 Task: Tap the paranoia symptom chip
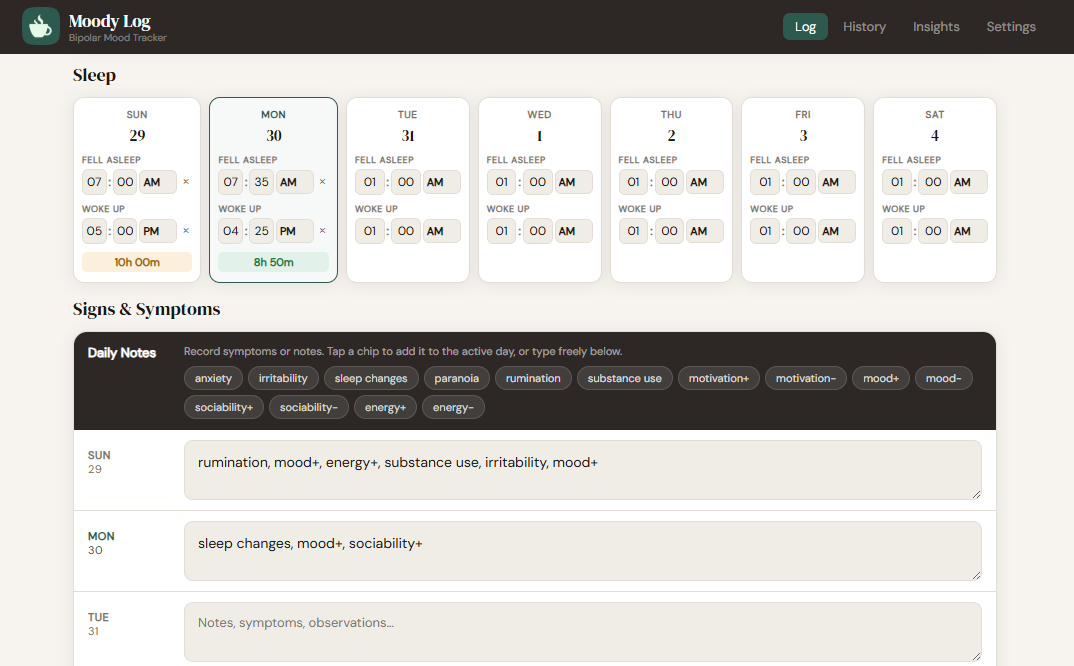456,378
